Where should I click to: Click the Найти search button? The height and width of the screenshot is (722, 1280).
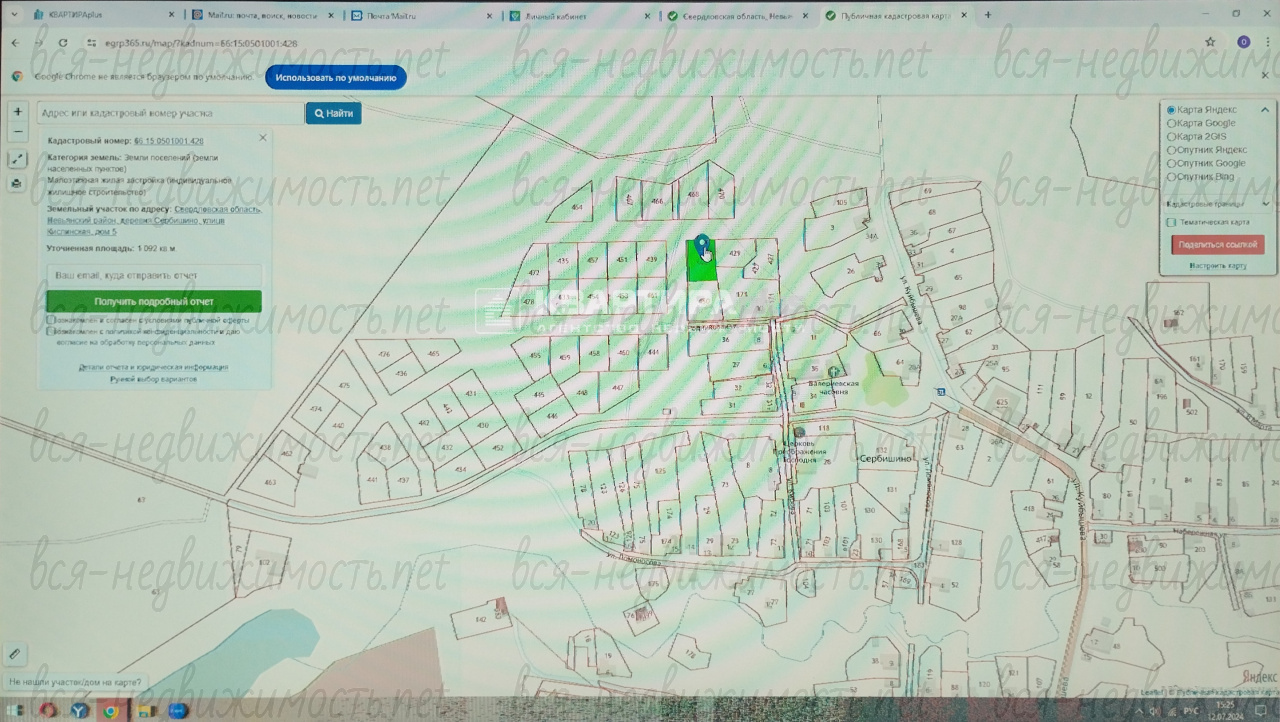[x=333, y=113]
